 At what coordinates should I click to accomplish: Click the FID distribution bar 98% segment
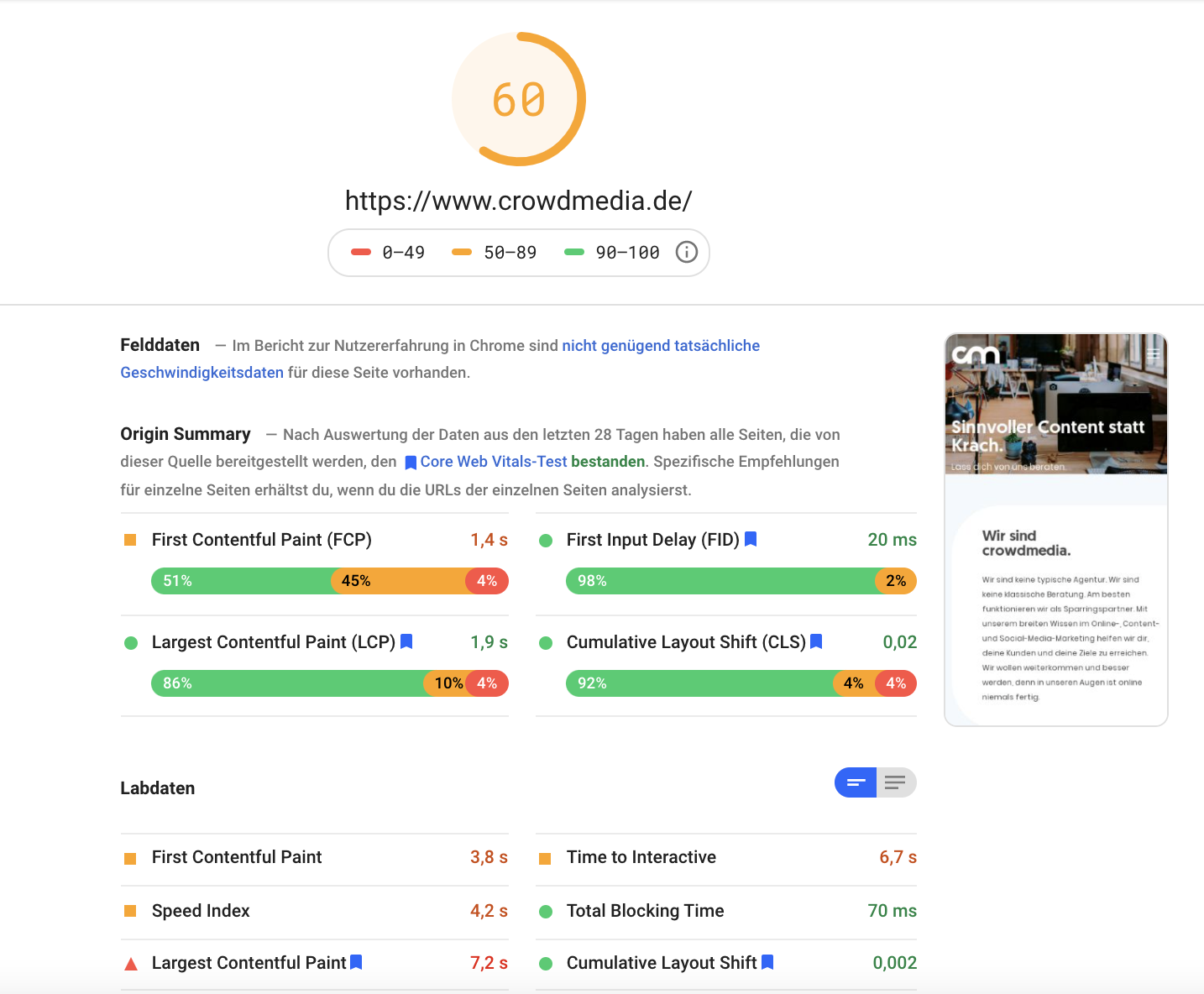tap(720, 581)
